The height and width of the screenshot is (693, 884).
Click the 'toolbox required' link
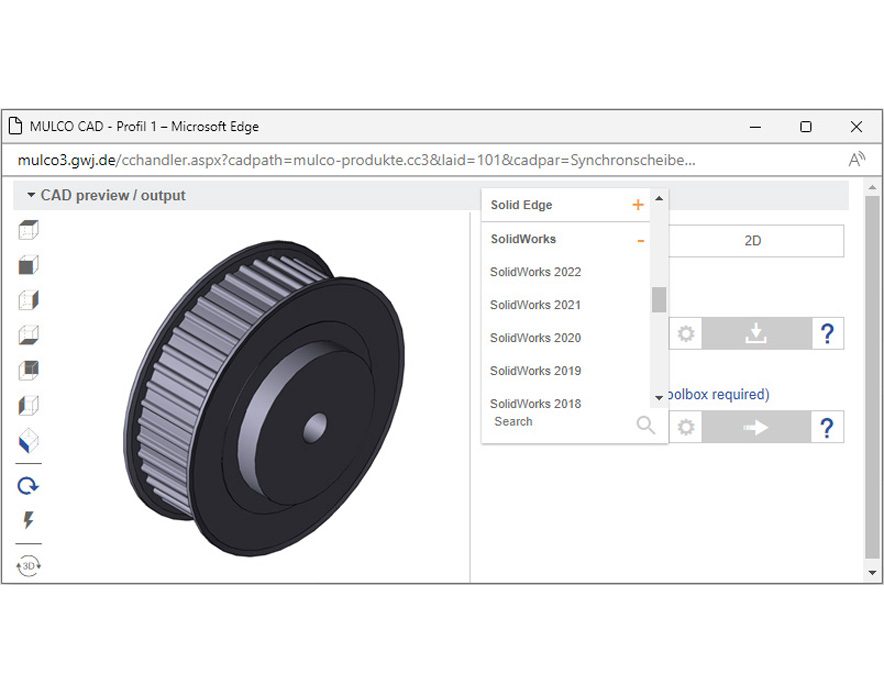coord(719,394)
